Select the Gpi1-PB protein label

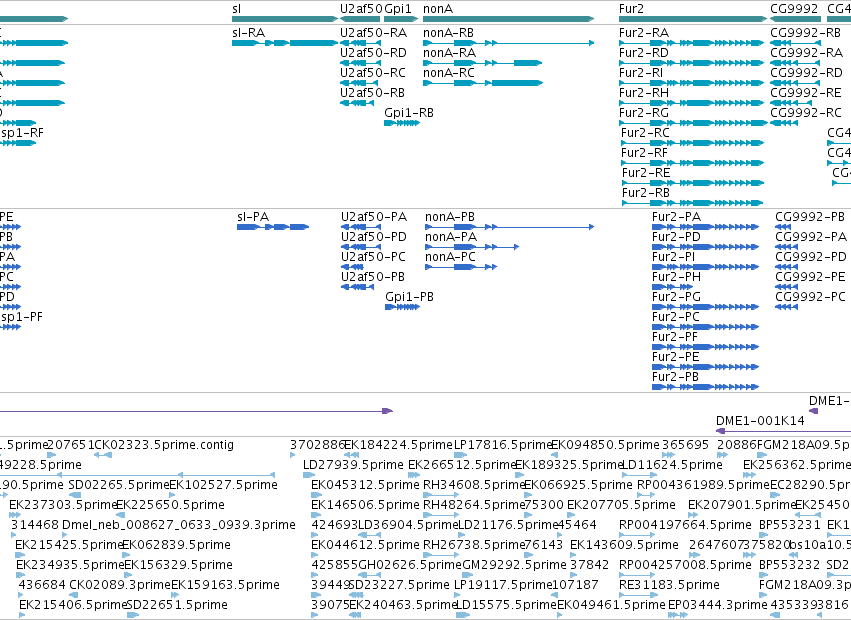410,297
